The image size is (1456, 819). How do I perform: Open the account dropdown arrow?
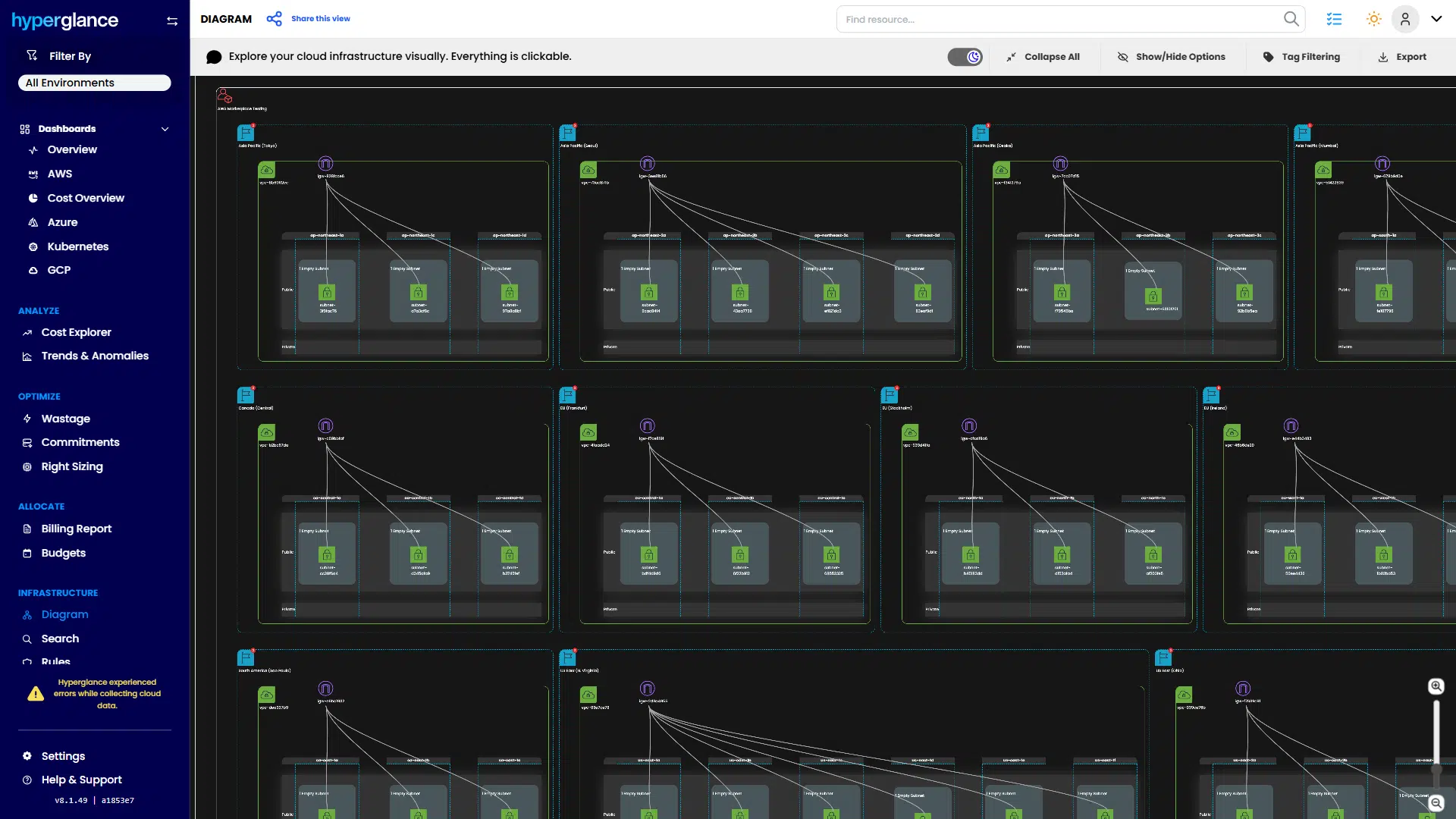tap(1436, 19)
